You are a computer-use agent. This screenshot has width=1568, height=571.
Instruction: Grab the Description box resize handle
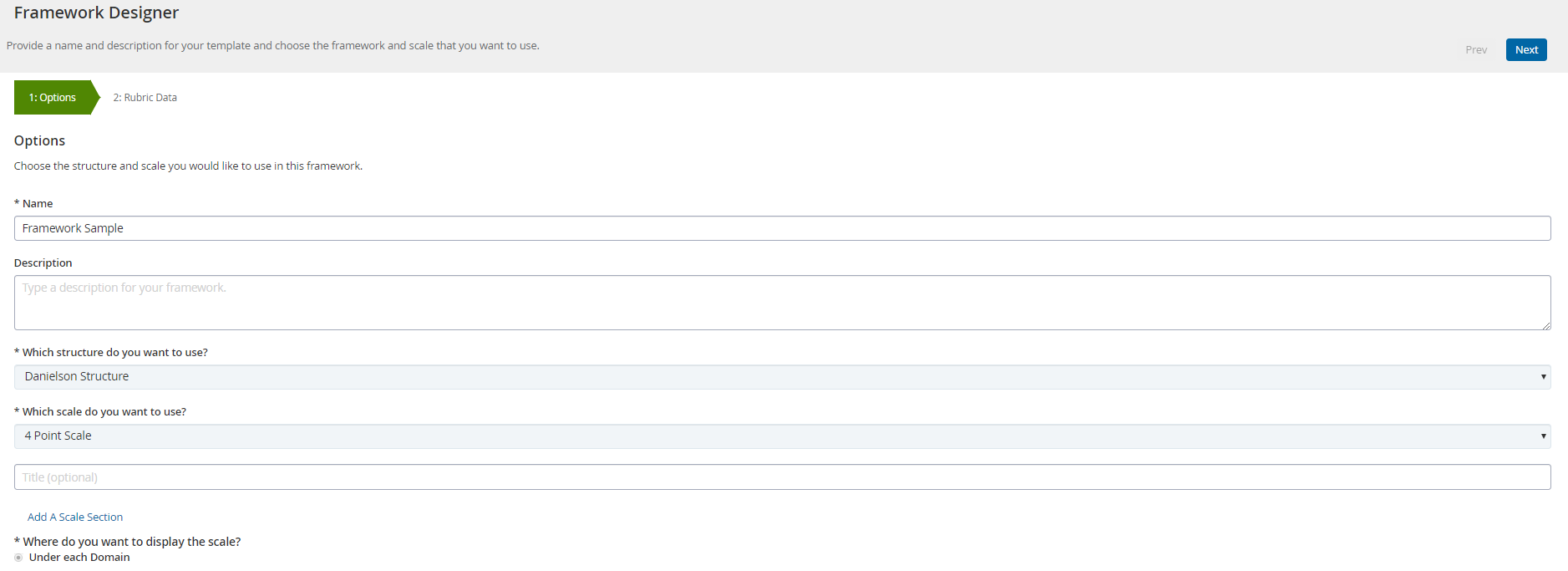click(1546, 325)
